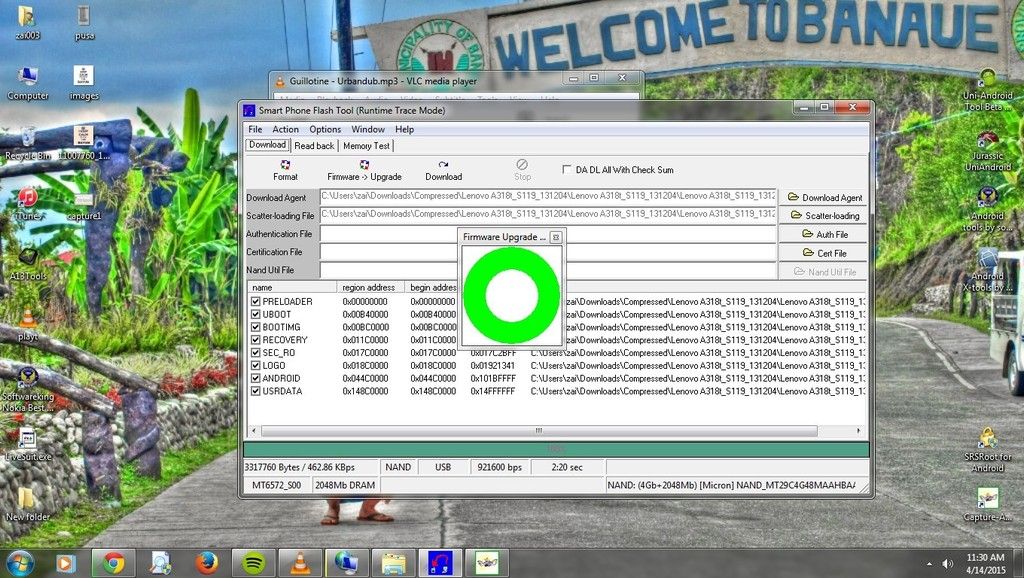Click the VLC cone icon in taskbar

click(300, 563)
